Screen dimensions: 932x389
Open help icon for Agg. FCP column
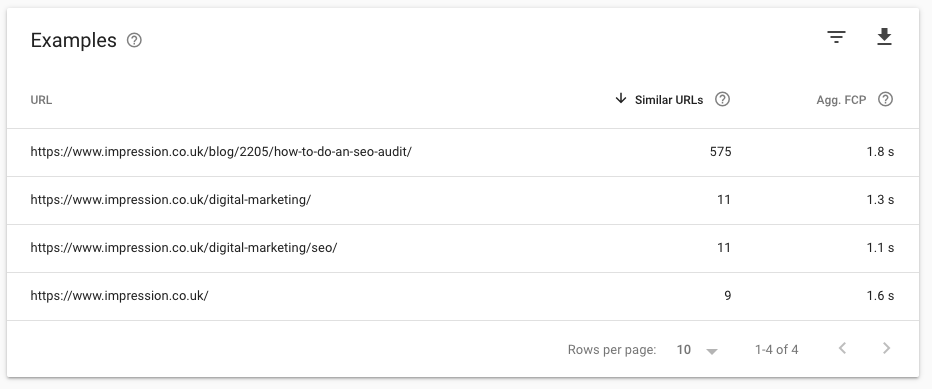click(x=885, y=99)
